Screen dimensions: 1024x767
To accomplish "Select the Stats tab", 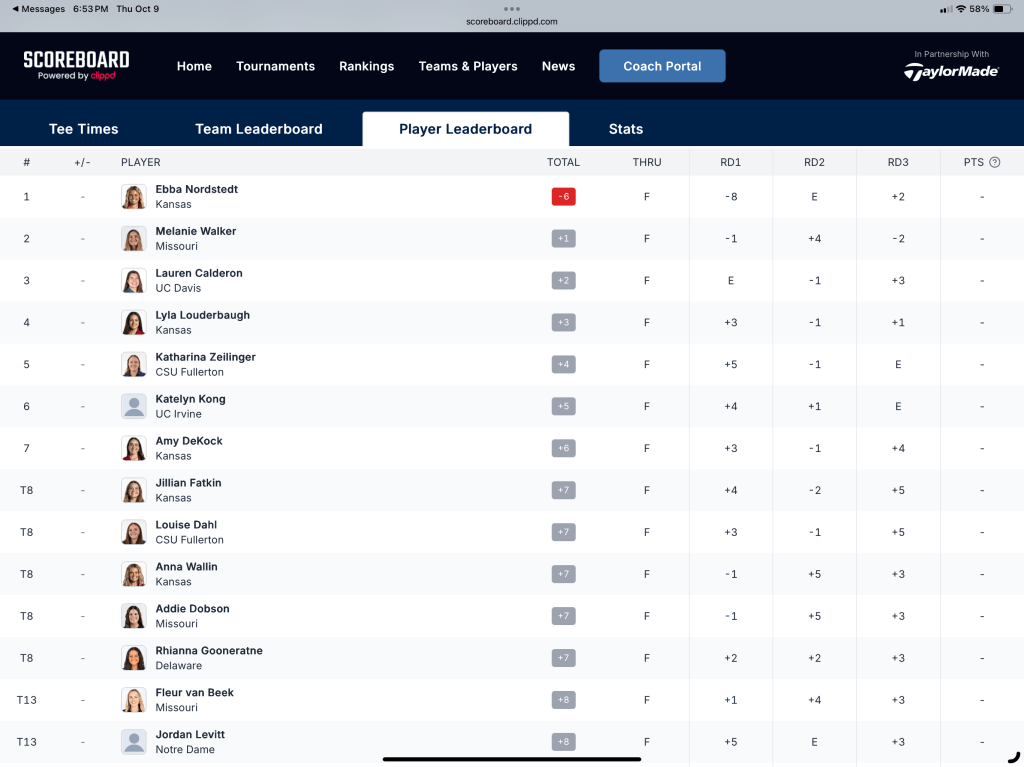I will point(625,129).
